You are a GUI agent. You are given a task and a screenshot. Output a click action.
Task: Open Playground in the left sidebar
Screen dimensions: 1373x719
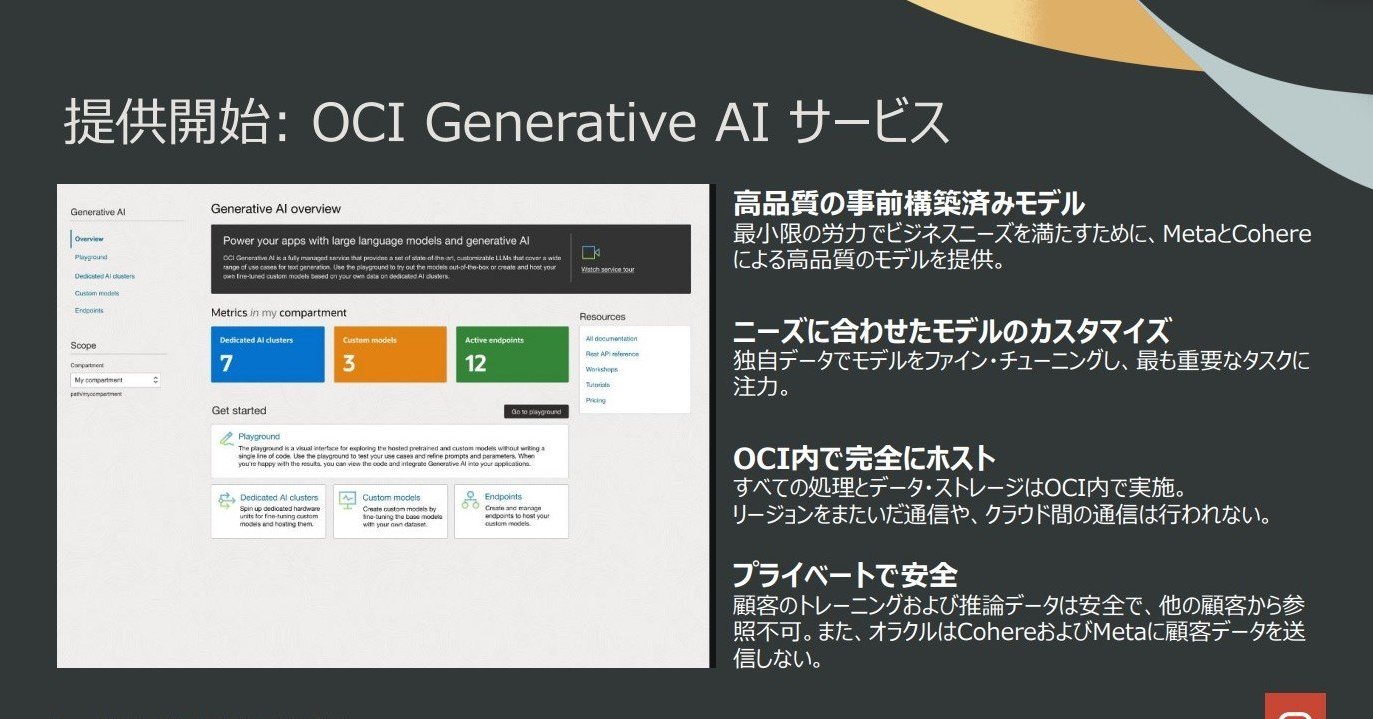(x=91, y=257)
